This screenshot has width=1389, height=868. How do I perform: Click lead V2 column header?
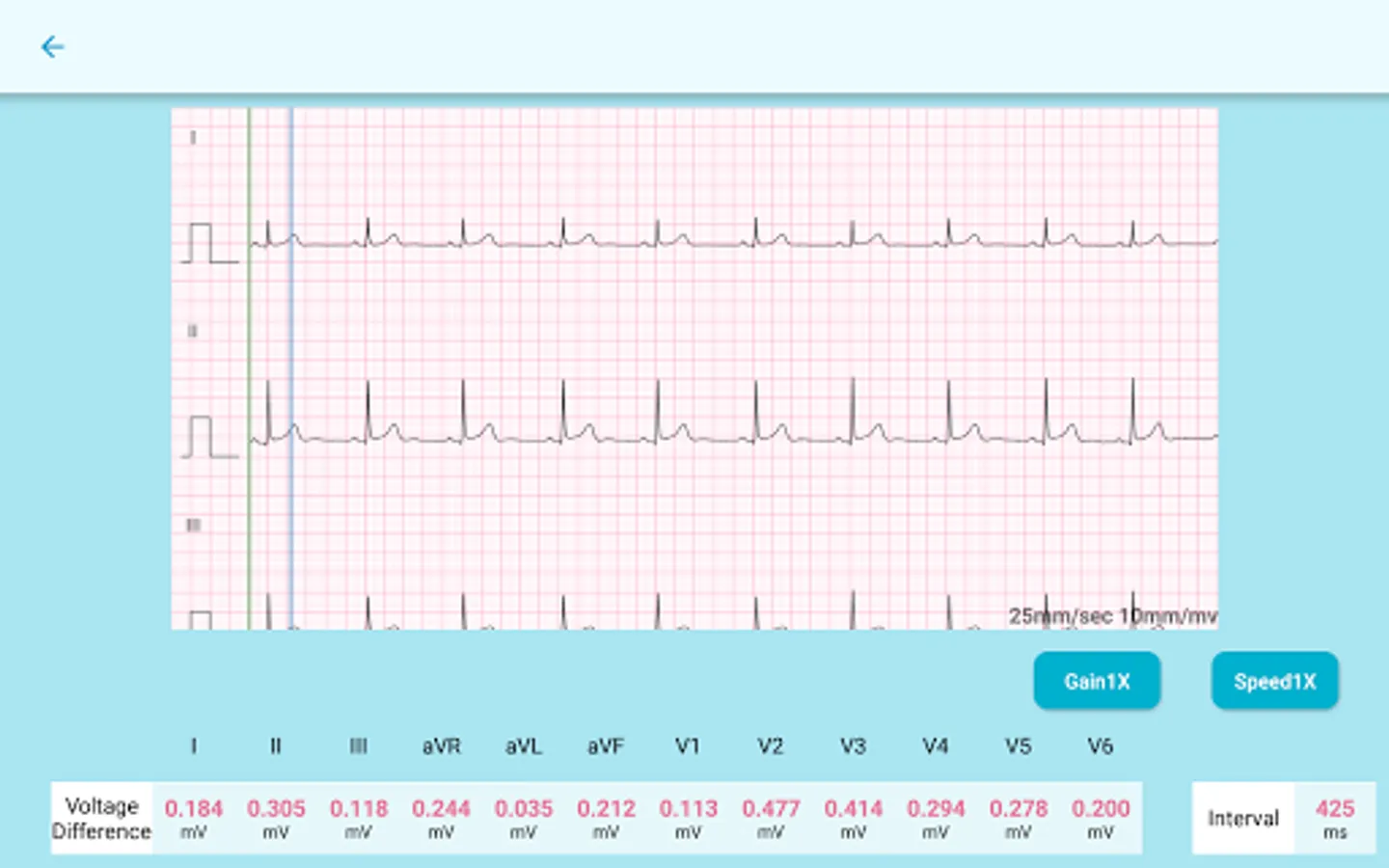click(x=771, y=746)
